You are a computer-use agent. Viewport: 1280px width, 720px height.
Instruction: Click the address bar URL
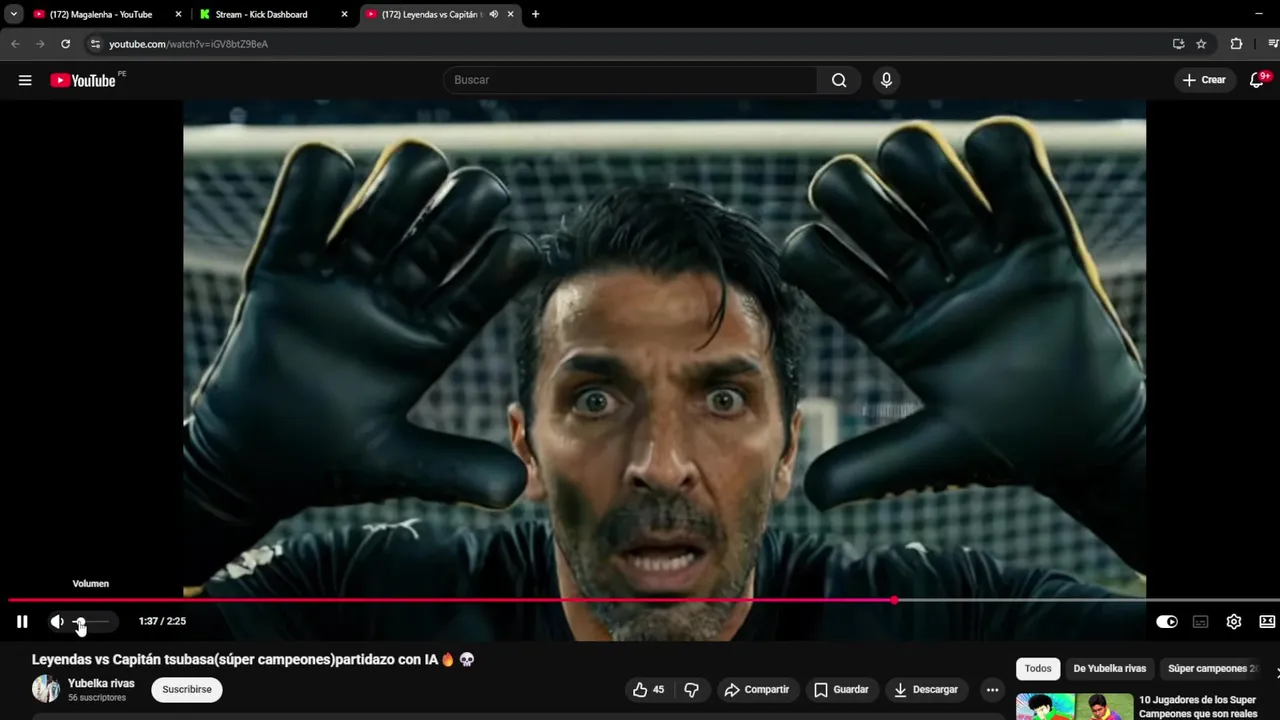click(188, 44)
